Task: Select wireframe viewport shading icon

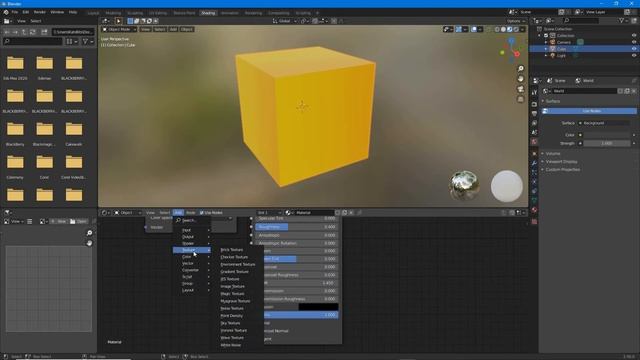Action: [x=497, y=29]
